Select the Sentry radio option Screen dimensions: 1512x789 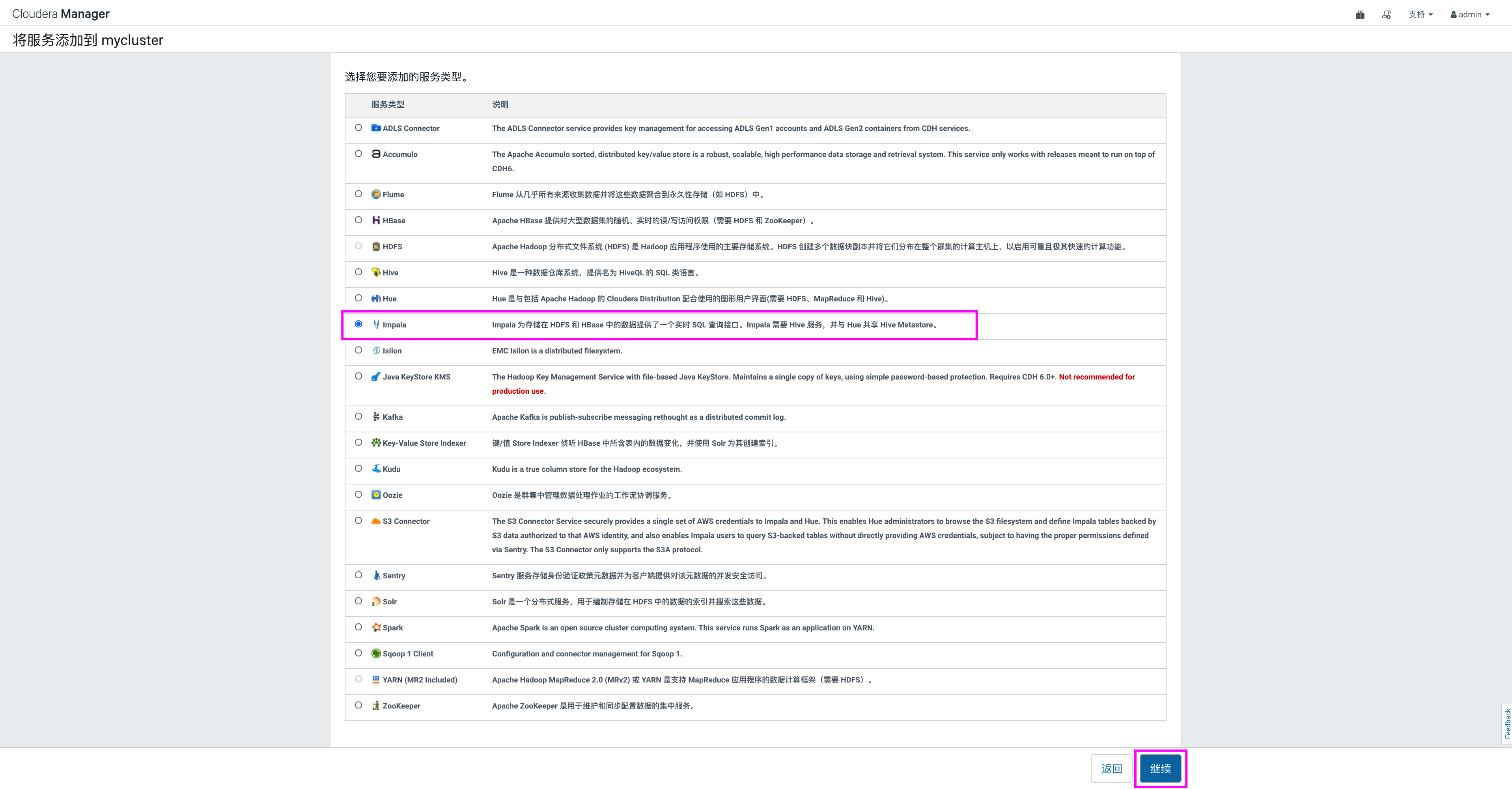358,575
